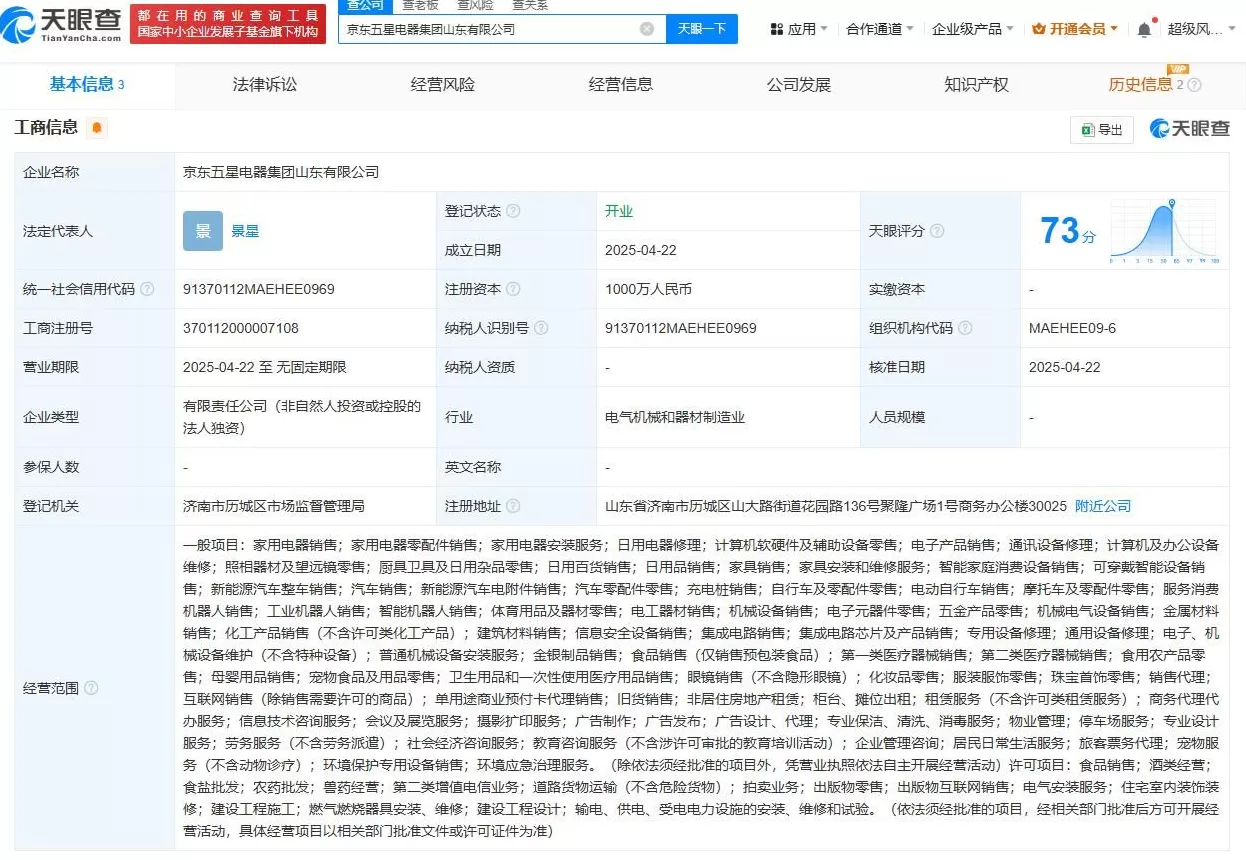
Task: Switch to the 法律诉讼 tab
Action: click(x=265, y=85)
